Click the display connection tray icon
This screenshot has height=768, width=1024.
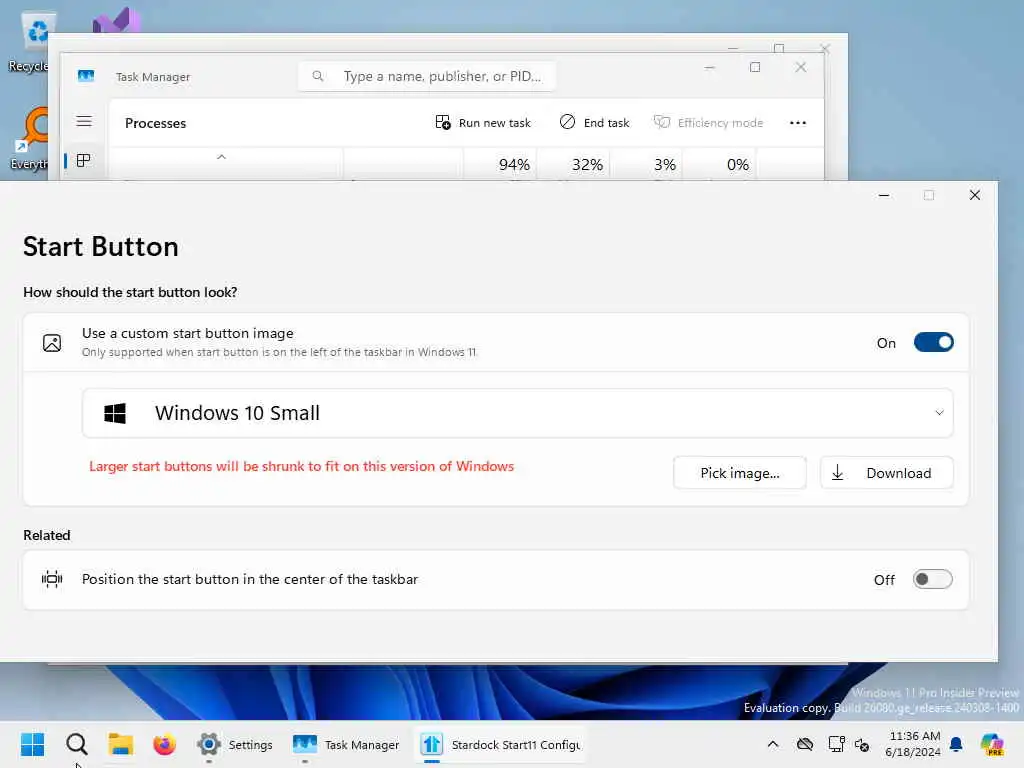836,744
